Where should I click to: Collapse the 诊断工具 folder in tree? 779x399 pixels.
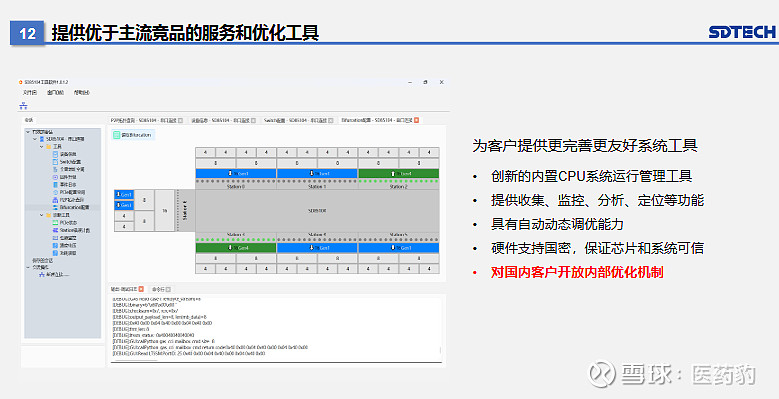[41, 215]
